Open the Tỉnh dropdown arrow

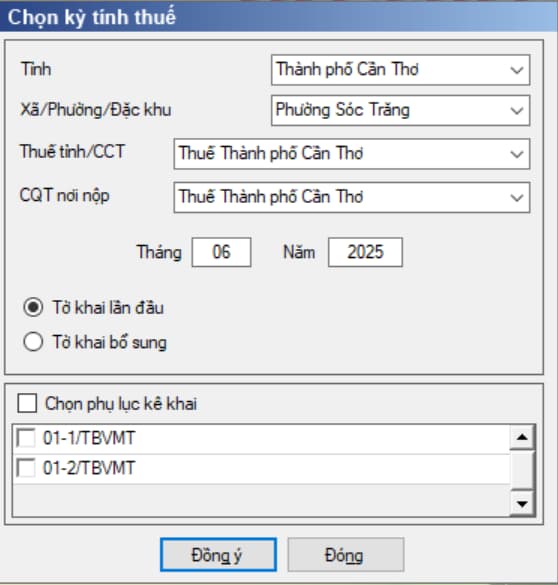pyautogui.click(x=517, y=70)
